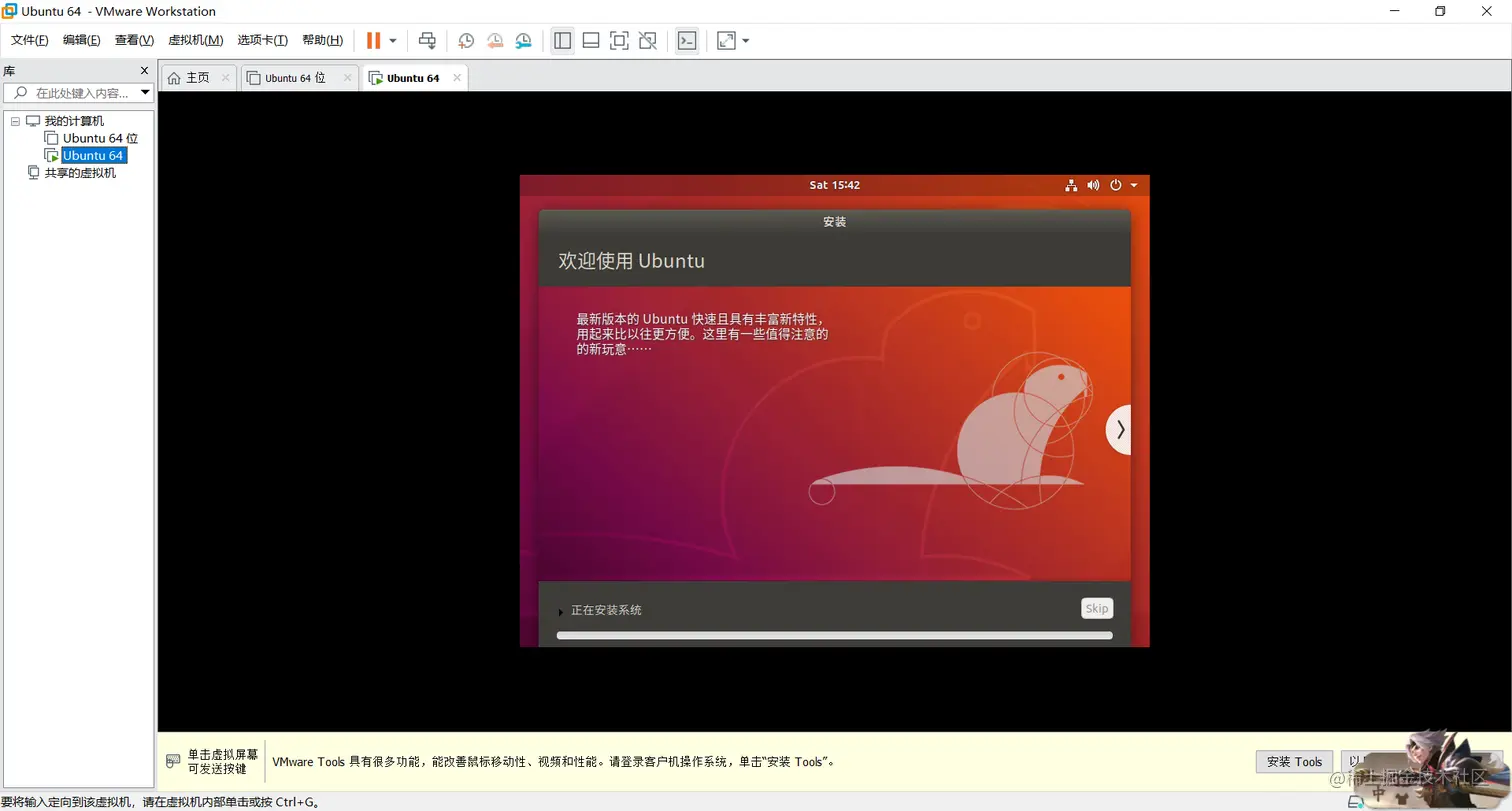
Task: Toggle the thumbnail bar view
Action: pyautogui.click(x=591, y=40)
